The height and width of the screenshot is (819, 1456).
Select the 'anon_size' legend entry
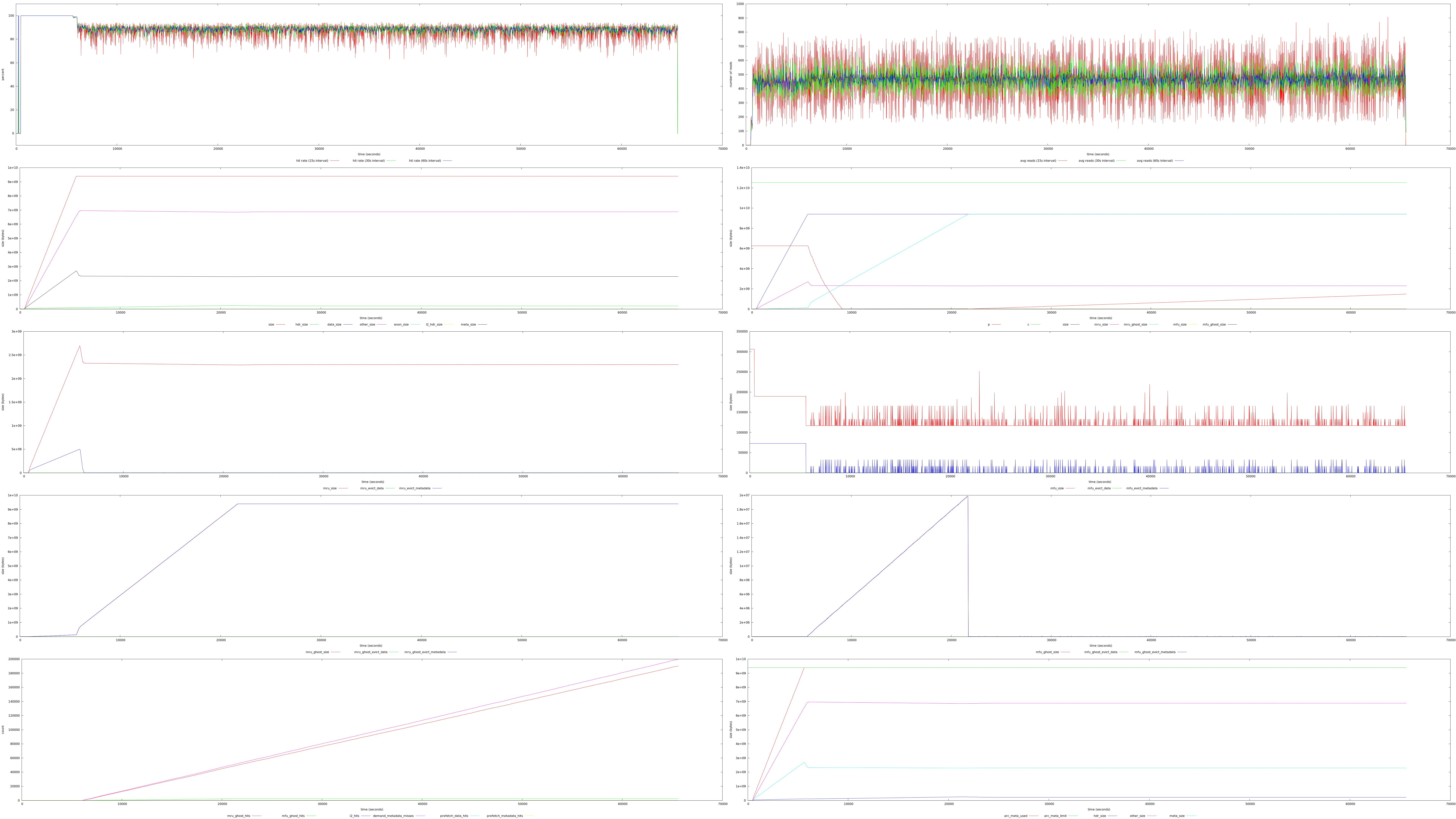click(401, 324)
